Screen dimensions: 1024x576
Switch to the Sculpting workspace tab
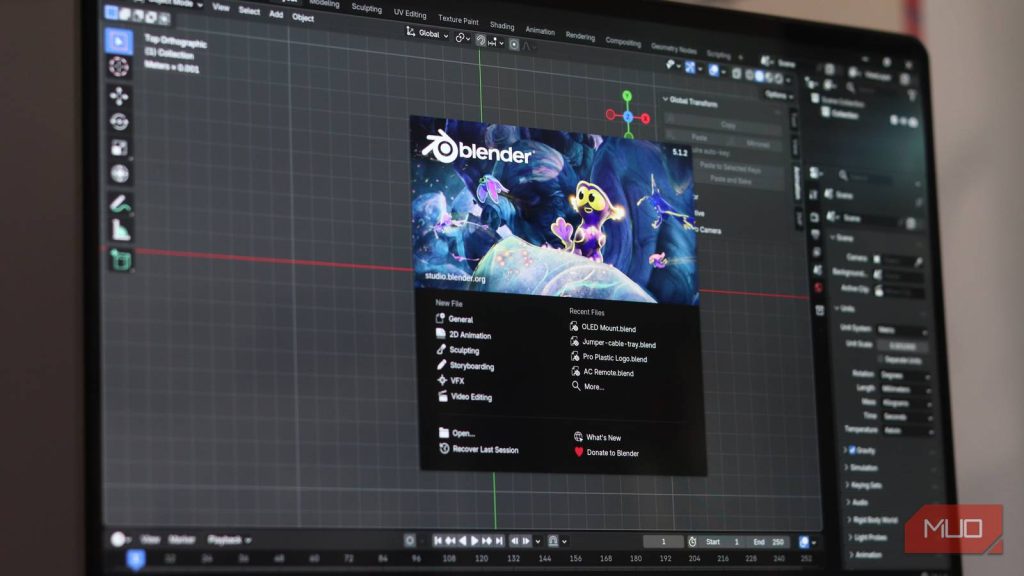click(366, 7)
